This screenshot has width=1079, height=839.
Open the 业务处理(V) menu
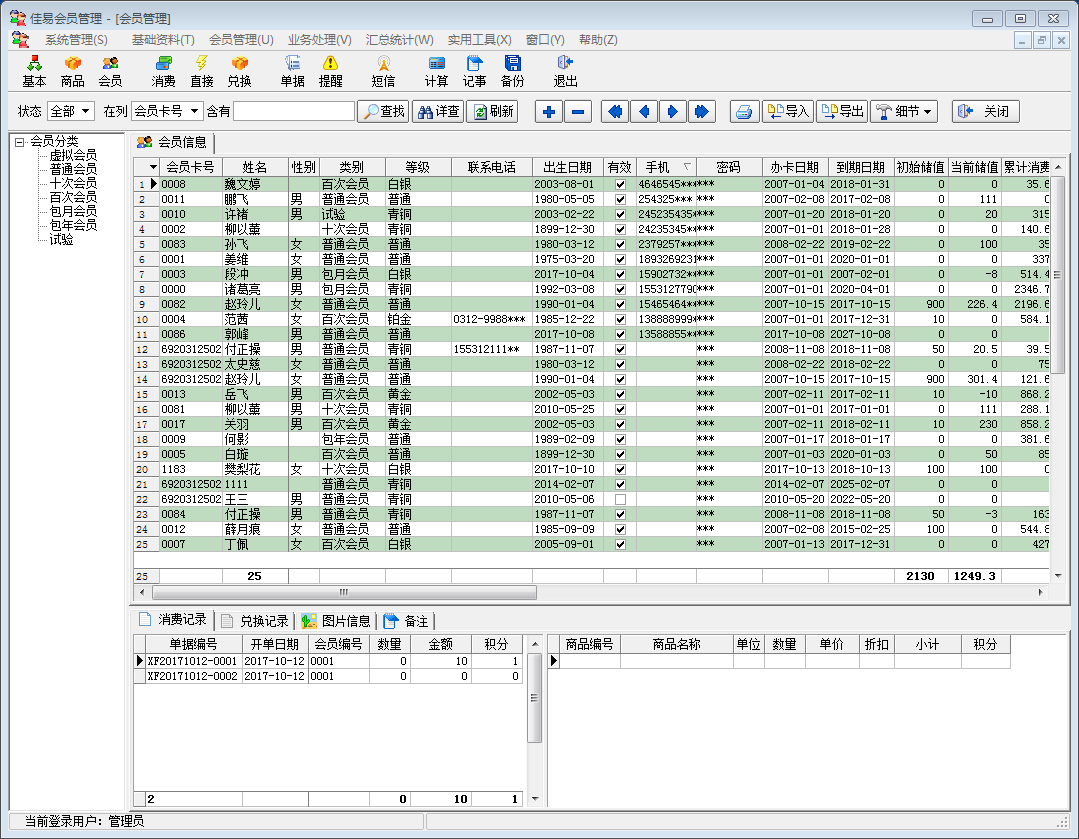click(319, 40)
